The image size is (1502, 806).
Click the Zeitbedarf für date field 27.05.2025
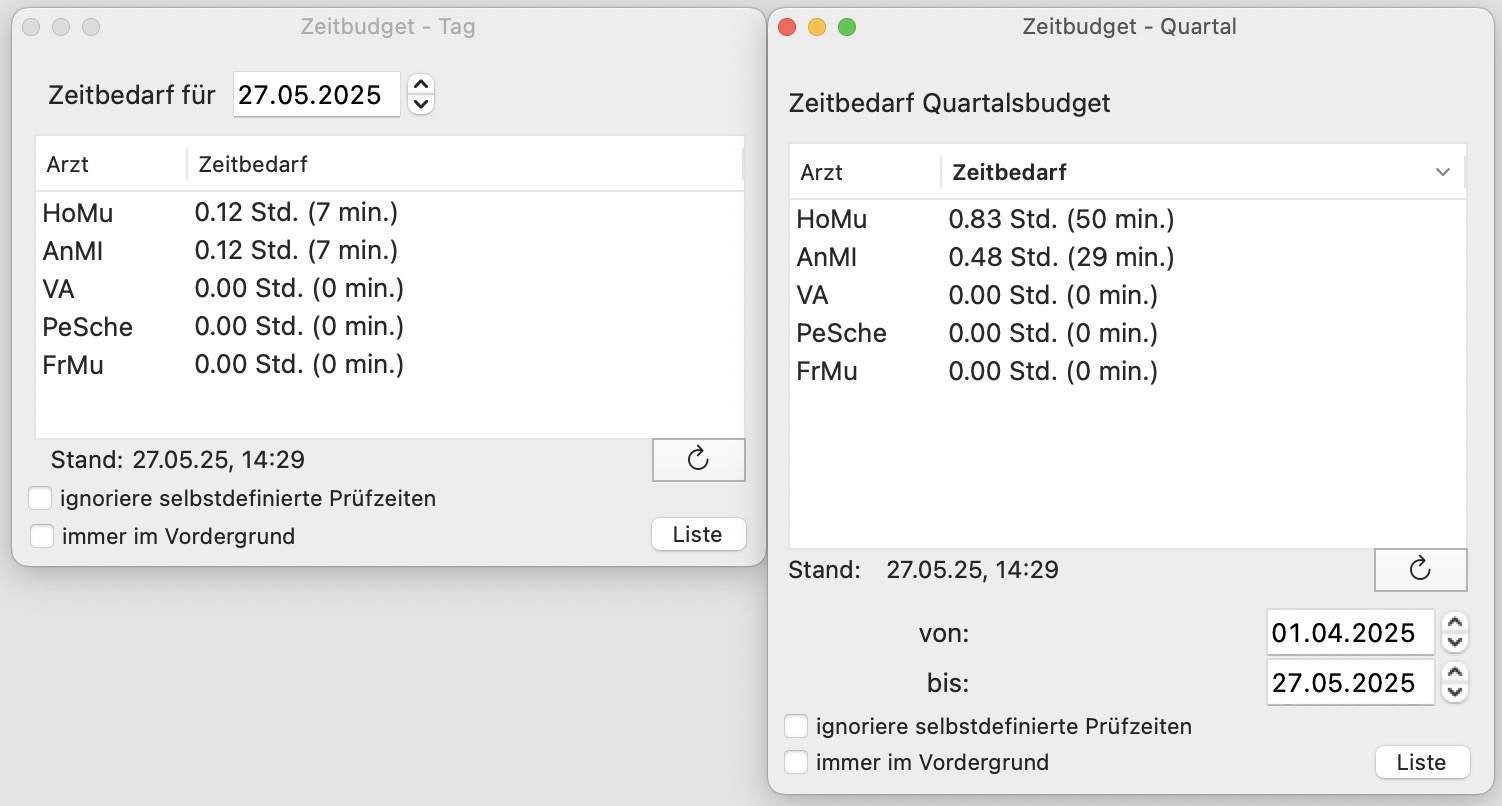pyautogui.click(x=317, y=95)
